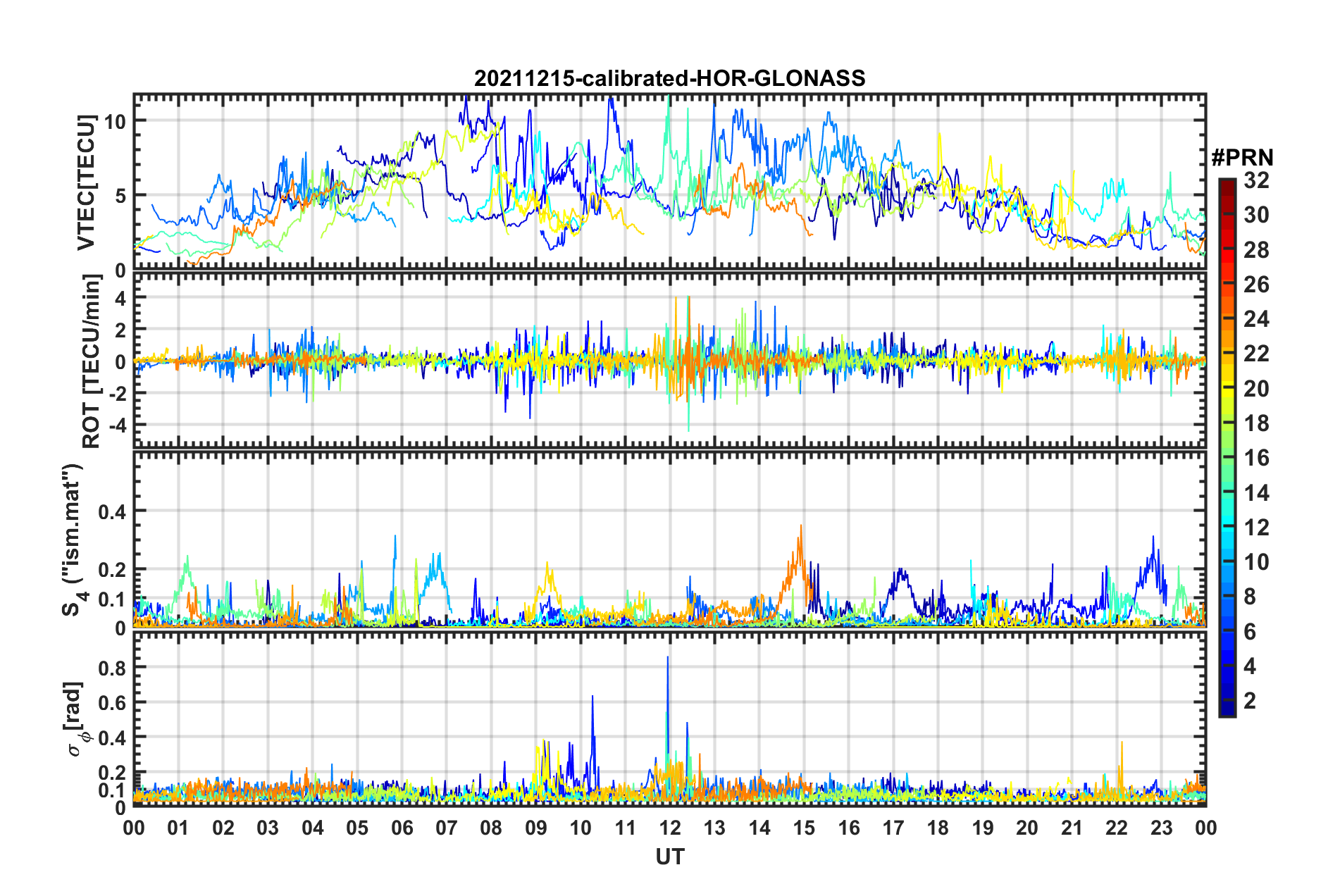Image resolution: width=1340 pixels, height=896 pixels.
Task: Select the UT axis tick label "06"
Action: click(x=402, y=828)
